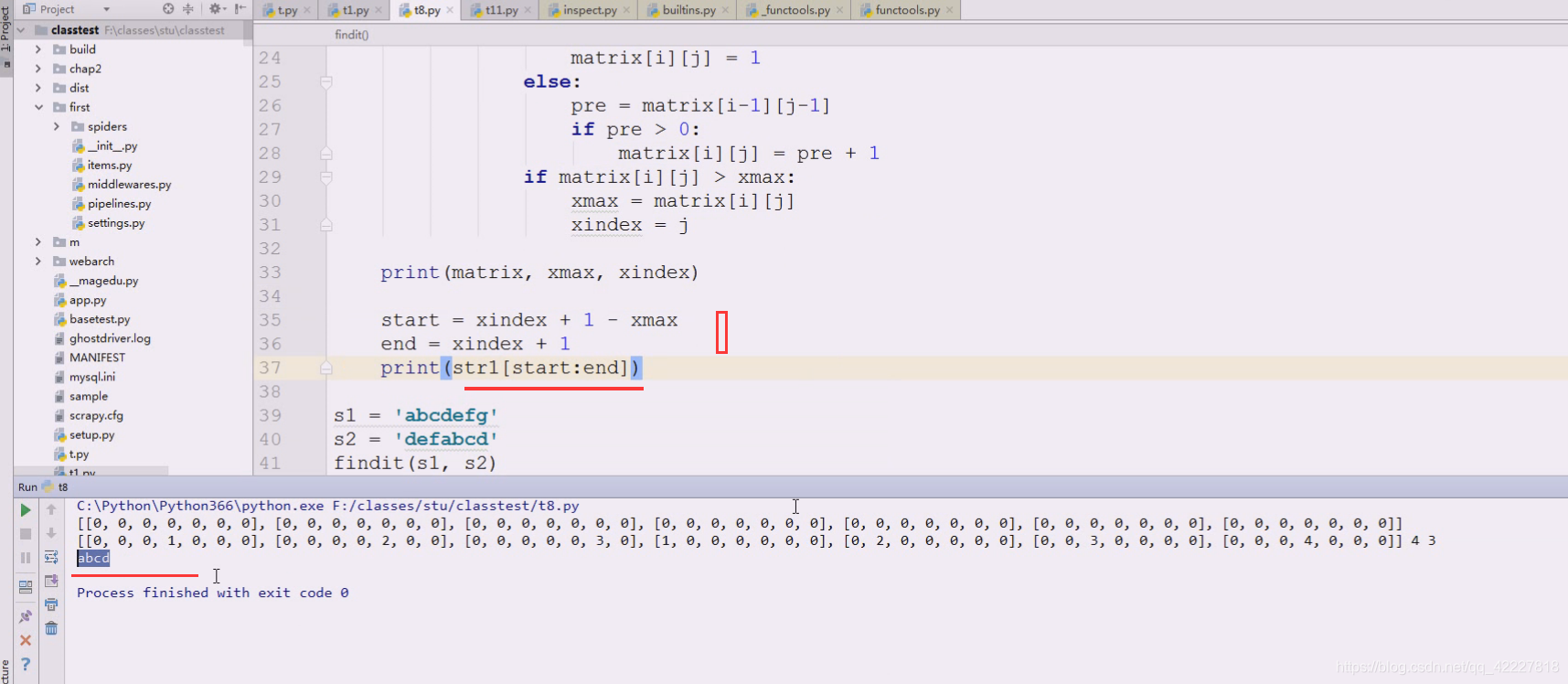Close the t1.py tab
This screenshot has height=684, width=1568.
[379, 10]
